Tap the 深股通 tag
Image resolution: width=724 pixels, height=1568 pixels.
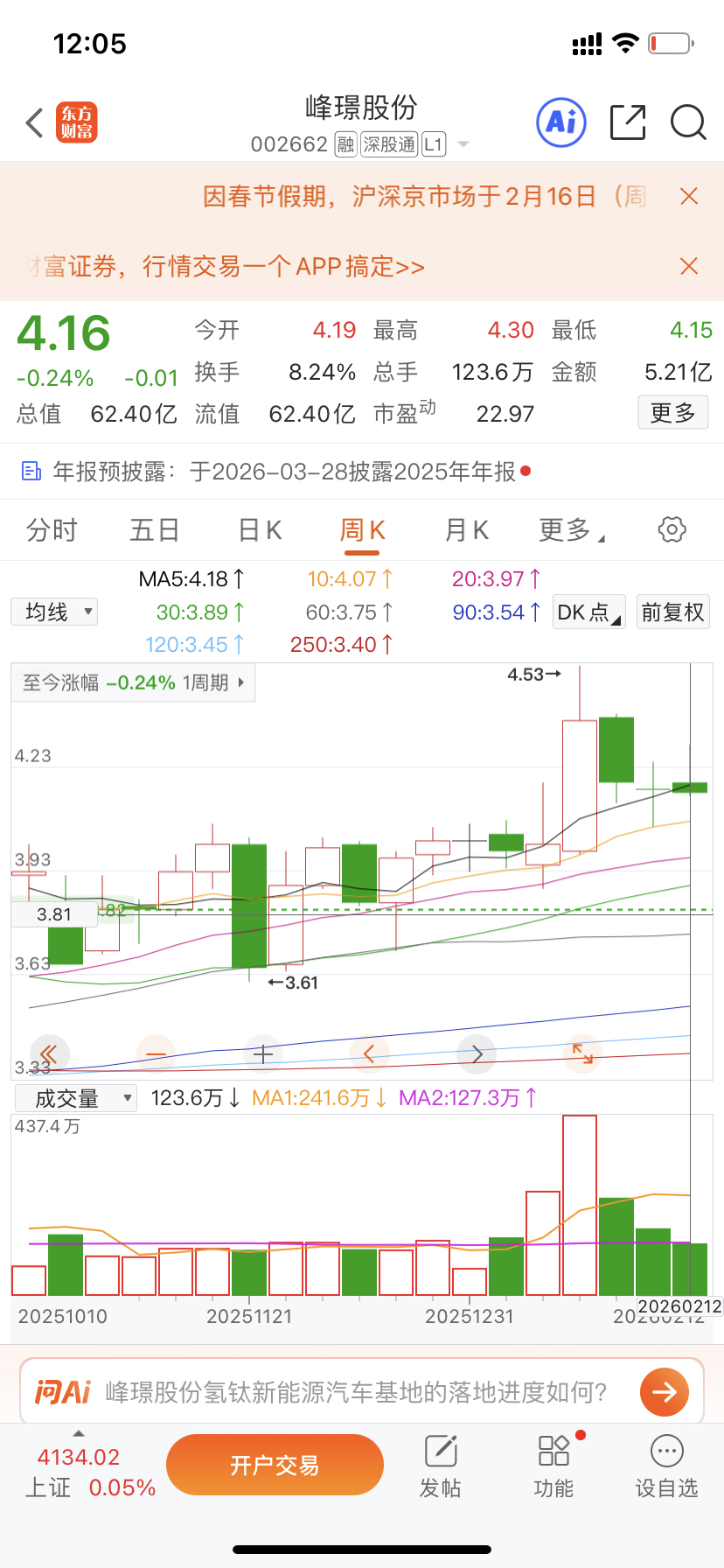point(389,144)
